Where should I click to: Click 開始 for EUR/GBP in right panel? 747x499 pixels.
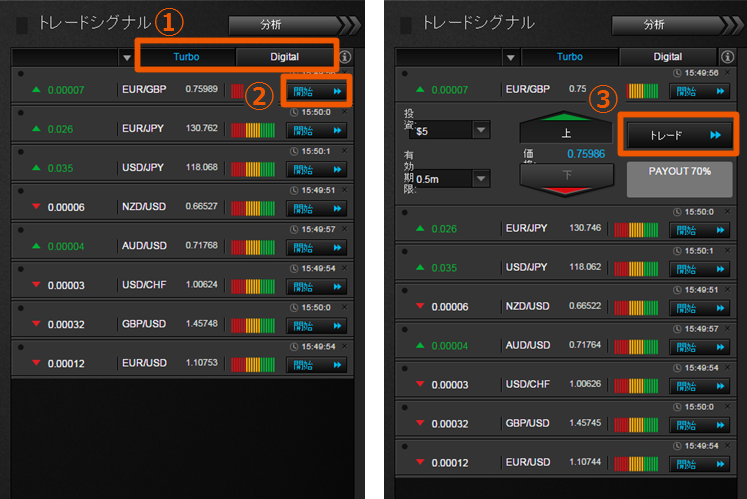[x=699, y=91]
